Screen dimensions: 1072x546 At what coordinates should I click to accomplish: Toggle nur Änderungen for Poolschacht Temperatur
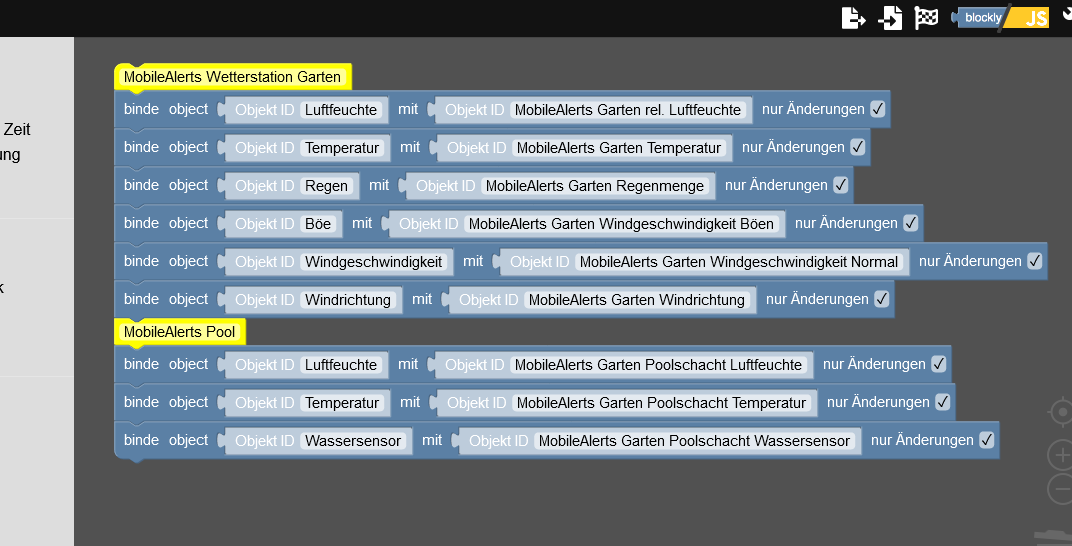click(943, 402)
